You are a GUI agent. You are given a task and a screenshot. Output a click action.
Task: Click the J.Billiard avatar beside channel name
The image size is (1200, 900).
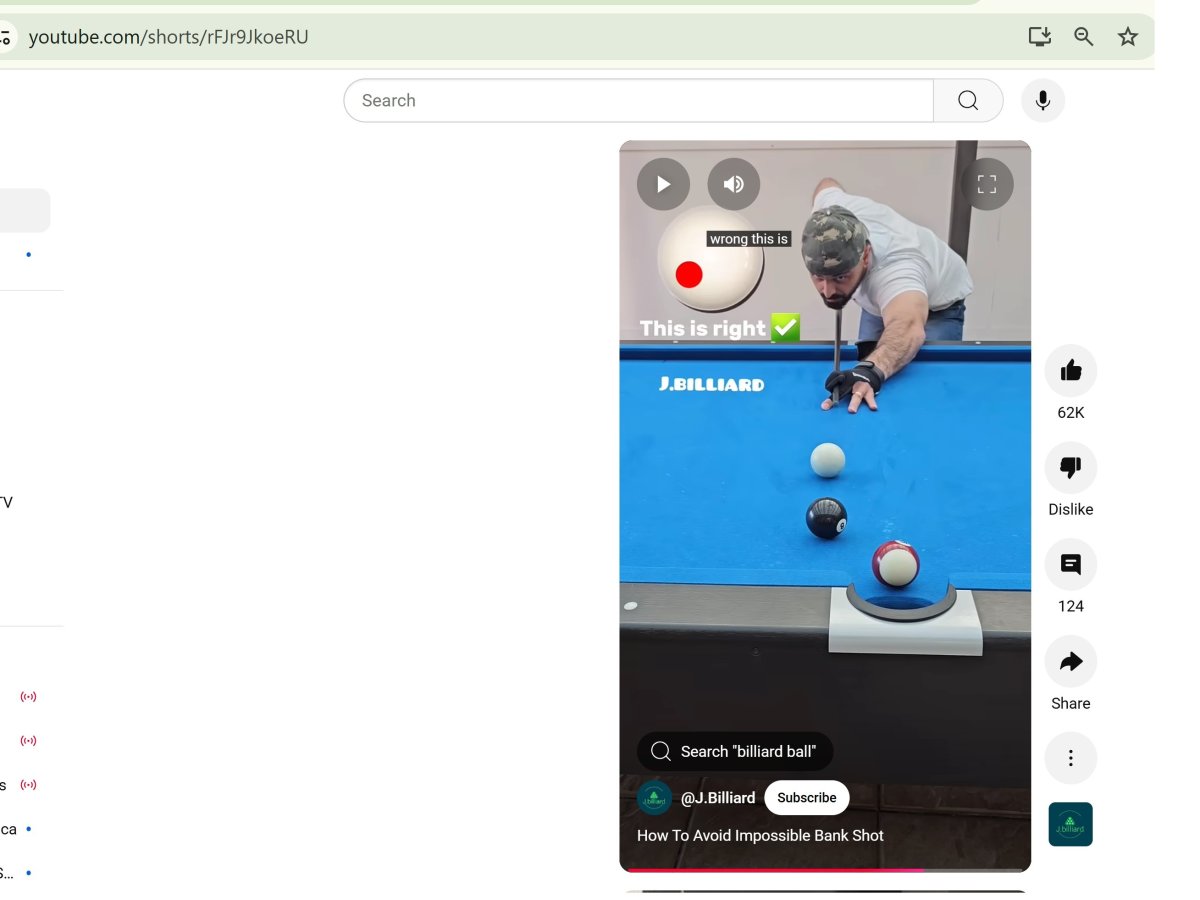[654, 798]
